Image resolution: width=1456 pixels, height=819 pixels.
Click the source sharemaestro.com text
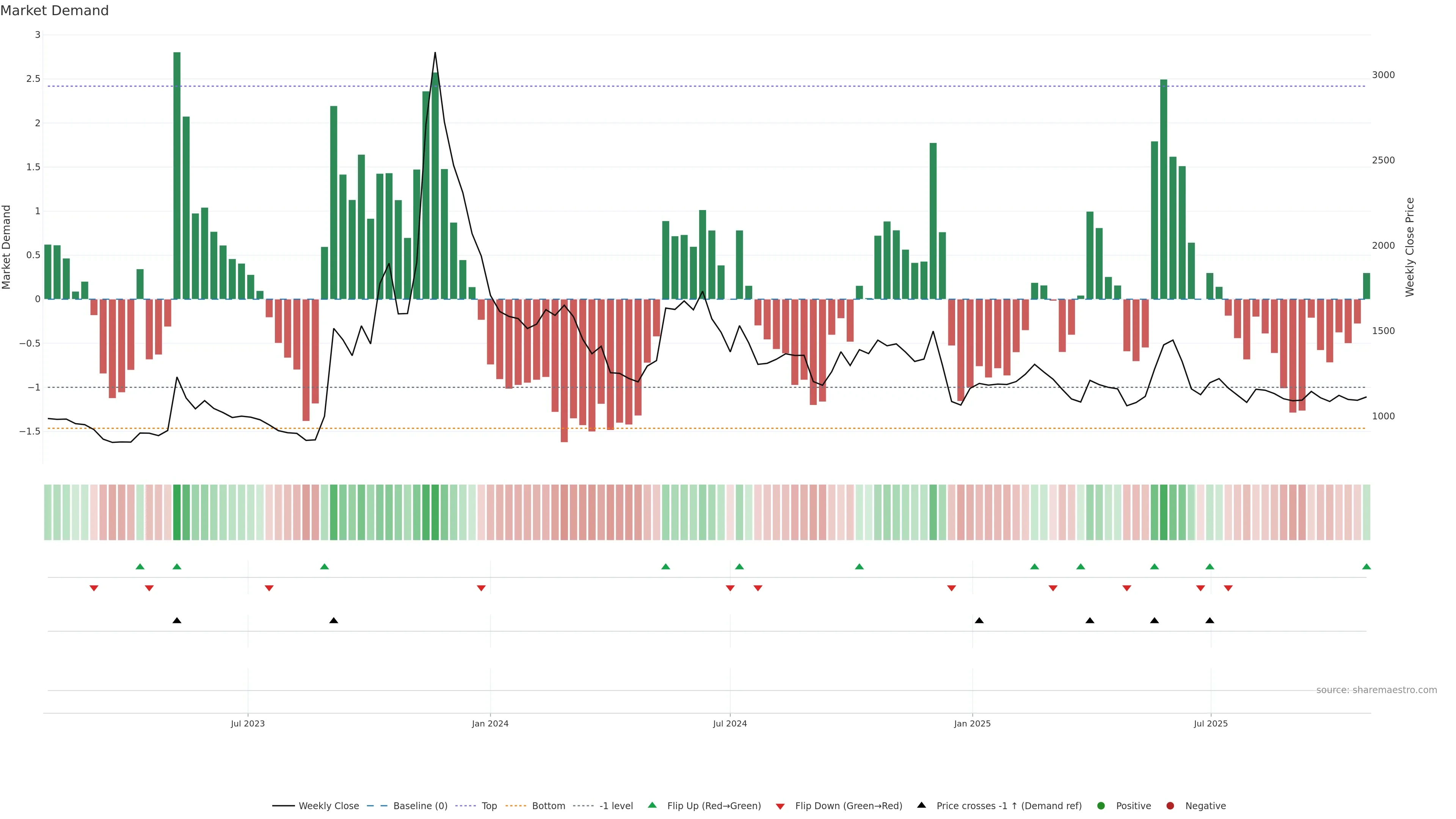1376,690
